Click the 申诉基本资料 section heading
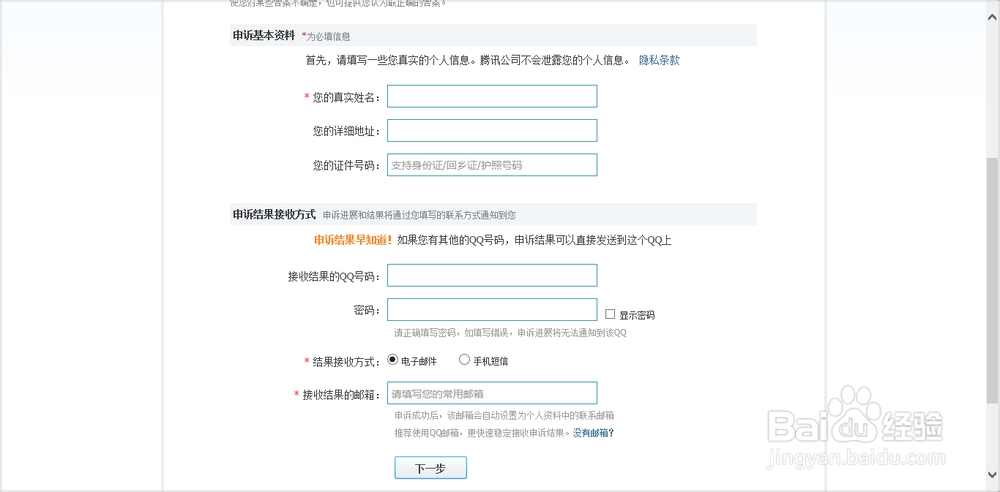 (263, 36)
